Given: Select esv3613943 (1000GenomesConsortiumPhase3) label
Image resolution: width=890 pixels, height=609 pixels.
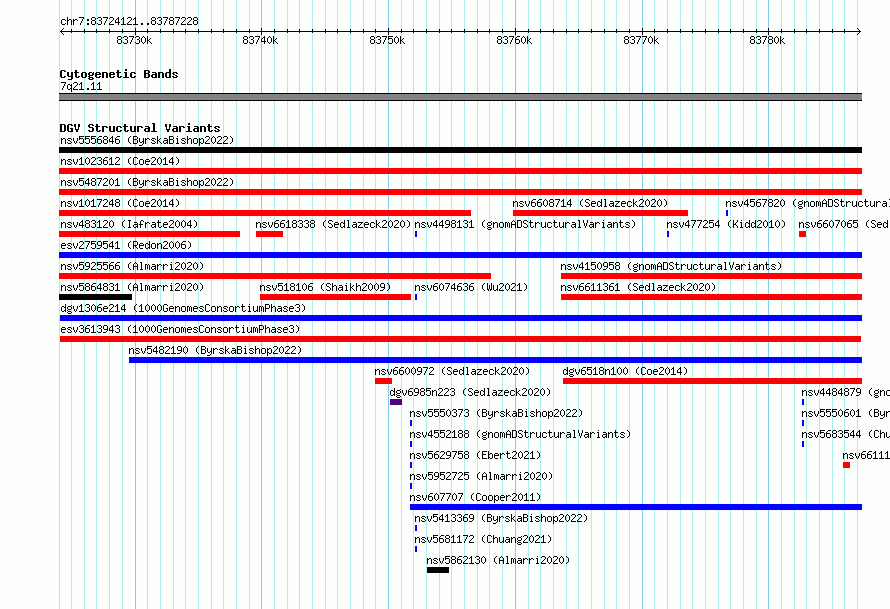Looking at the screenshot, I should pos(180,329).
